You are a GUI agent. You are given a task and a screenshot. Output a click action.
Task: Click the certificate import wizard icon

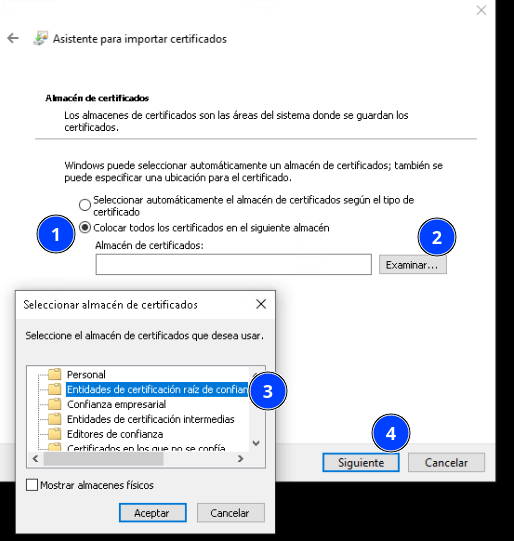[x=40, y=38]
